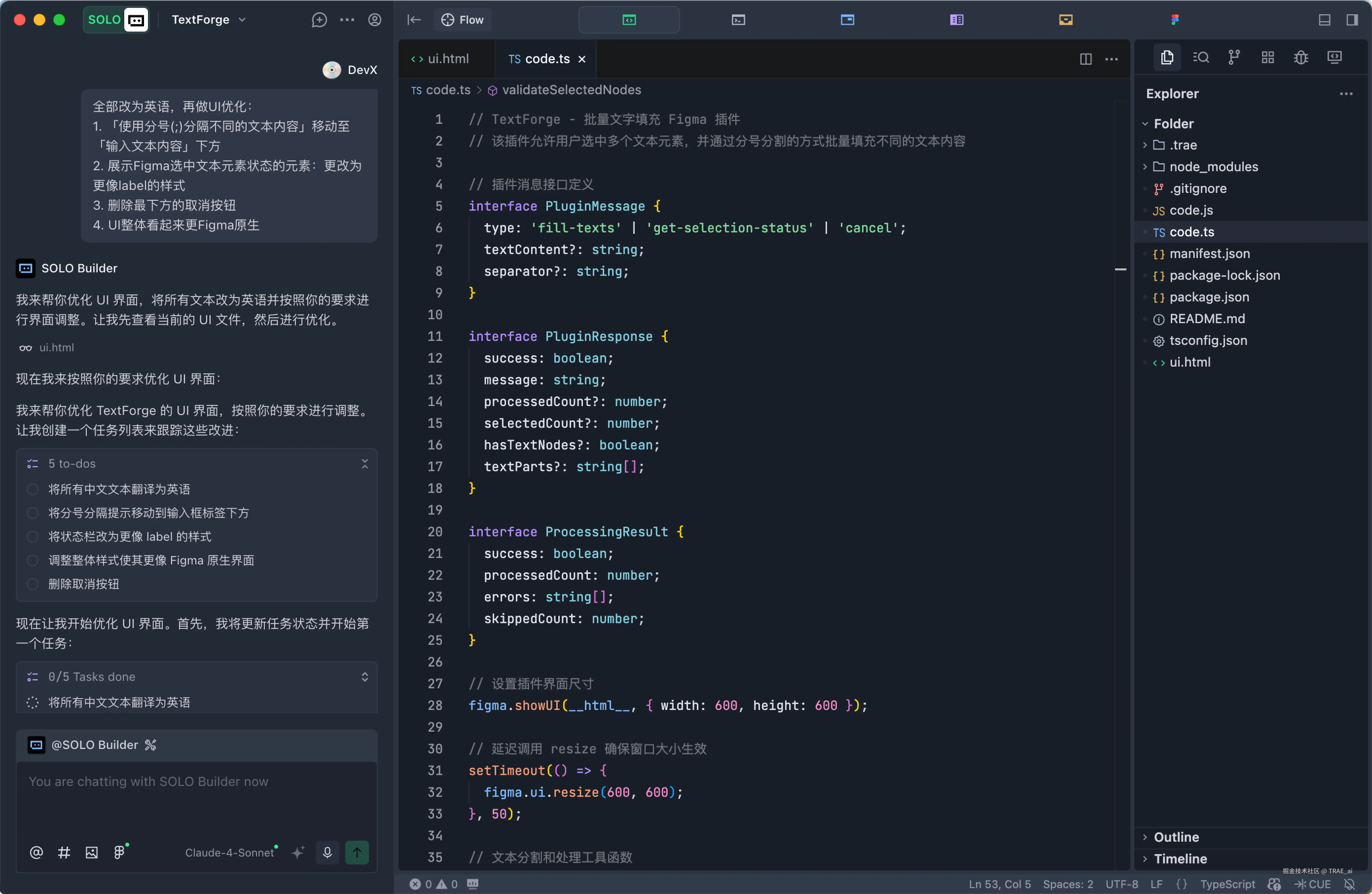Start a new chat with plus bubble icon

319,19
